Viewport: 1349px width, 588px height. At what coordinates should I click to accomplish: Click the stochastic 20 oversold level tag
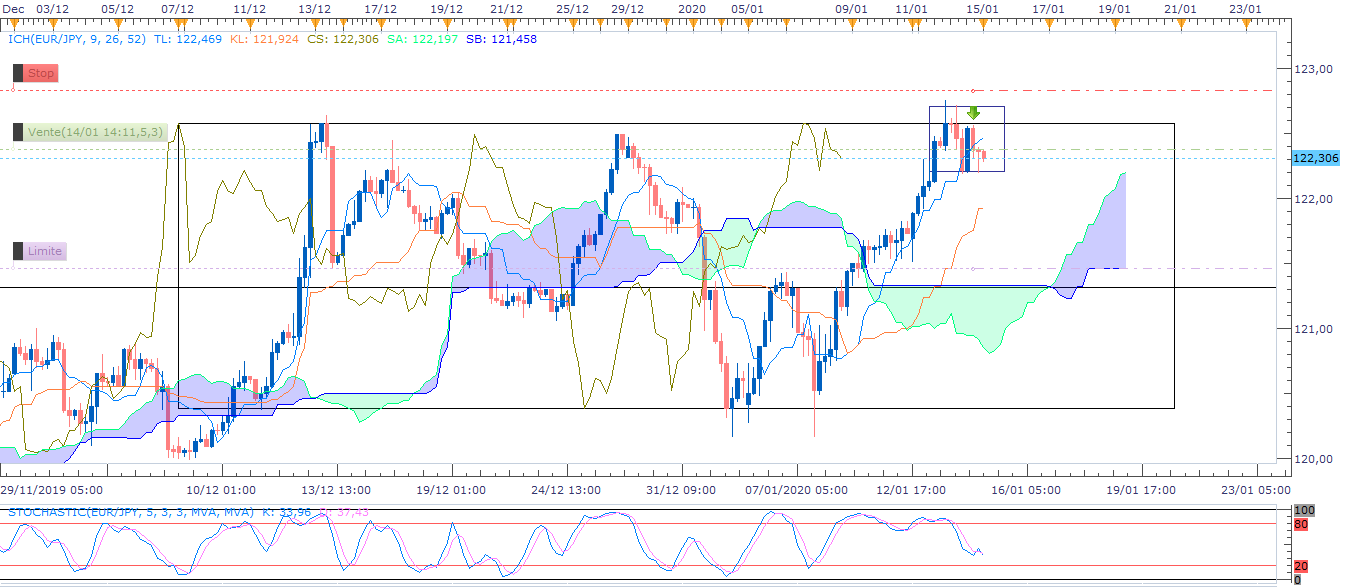point(1301,567)
